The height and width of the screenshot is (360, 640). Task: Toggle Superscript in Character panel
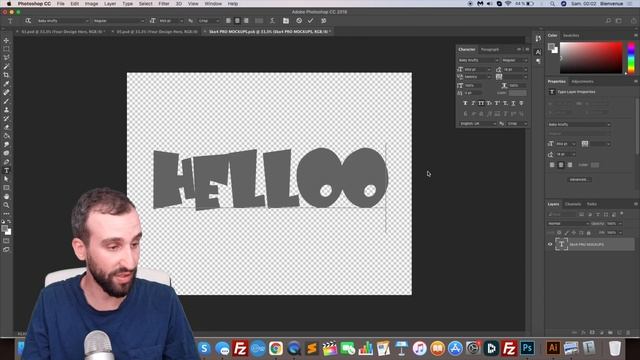click(497, 103)
